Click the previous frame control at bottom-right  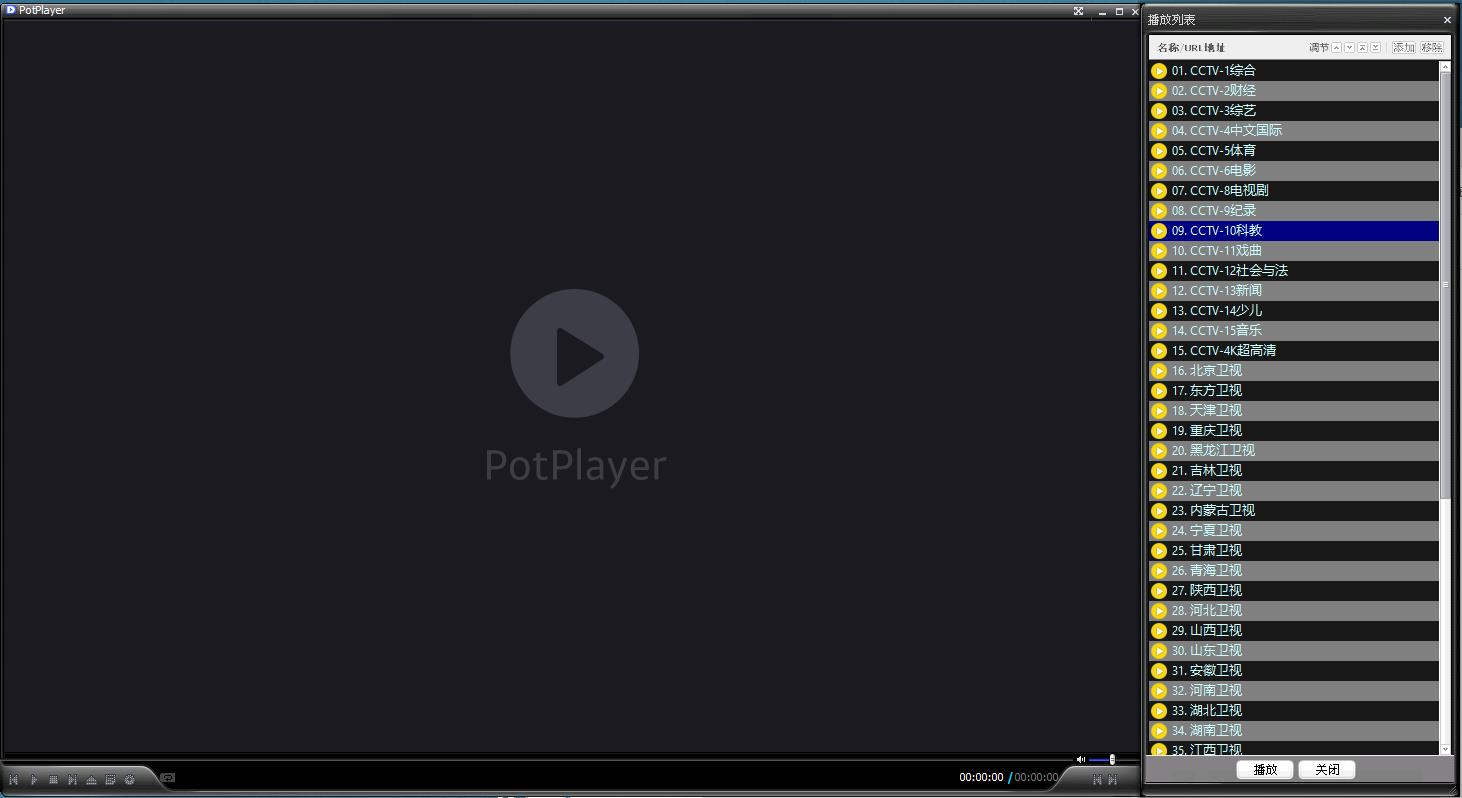(x=1097, y=779)
